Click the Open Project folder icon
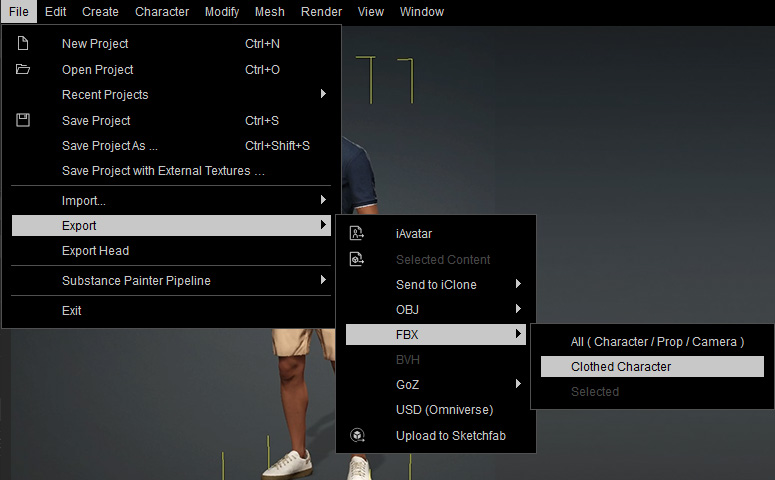This screenshot has height=480, width=775. coord(23,70)
